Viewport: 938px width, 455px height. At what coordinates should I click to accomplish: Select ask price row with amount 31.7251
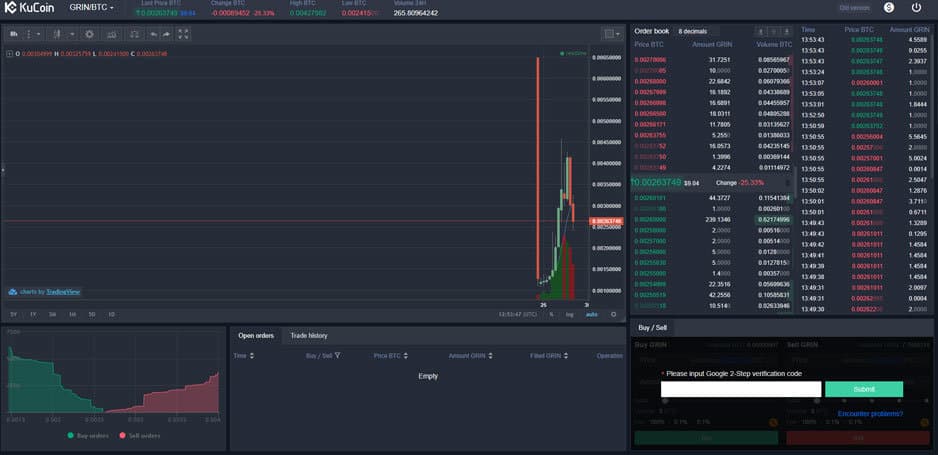tap(712, 60)
